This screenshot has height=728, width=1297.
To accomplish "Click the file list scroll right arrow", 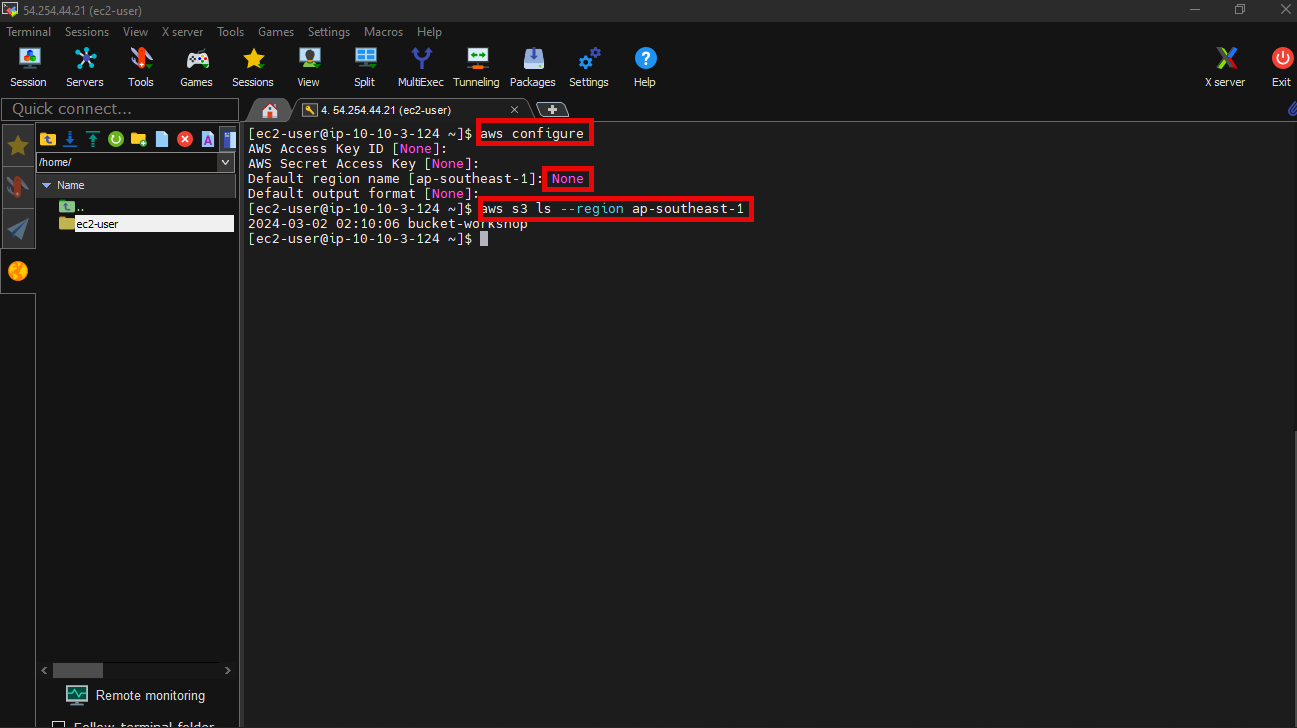I will point(228,670).
